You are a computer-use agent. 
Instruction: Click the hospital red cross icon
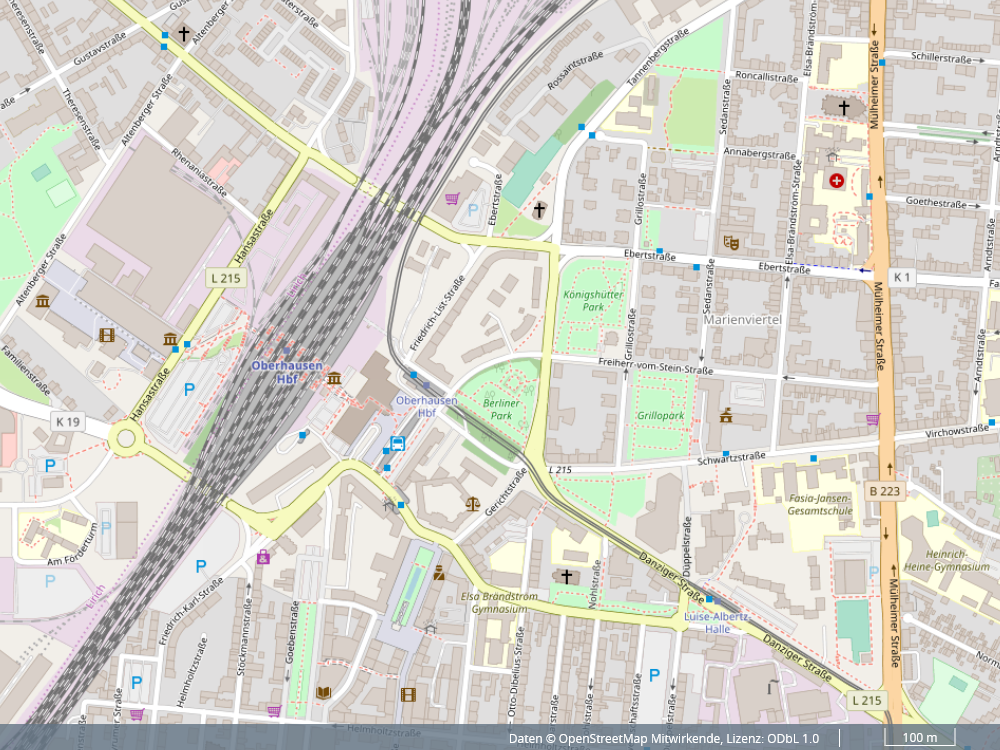point(835,180)
